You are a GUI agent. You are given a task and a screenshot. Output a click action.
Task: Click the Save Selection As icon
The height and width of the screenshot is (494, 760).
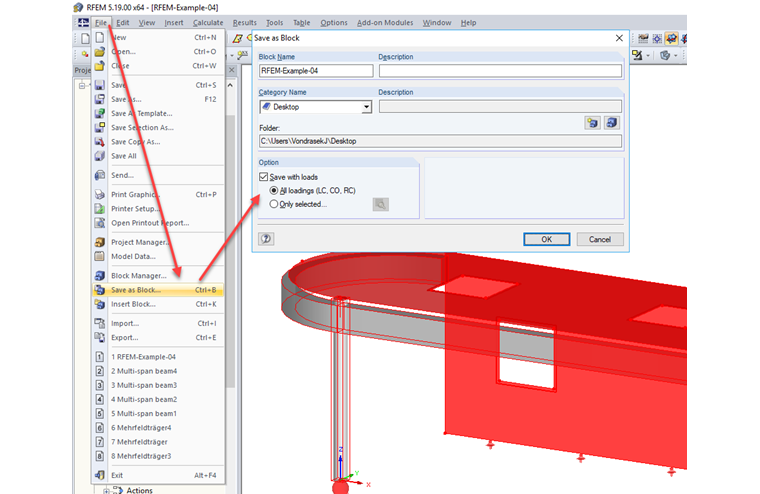click(x=100, y=127)
